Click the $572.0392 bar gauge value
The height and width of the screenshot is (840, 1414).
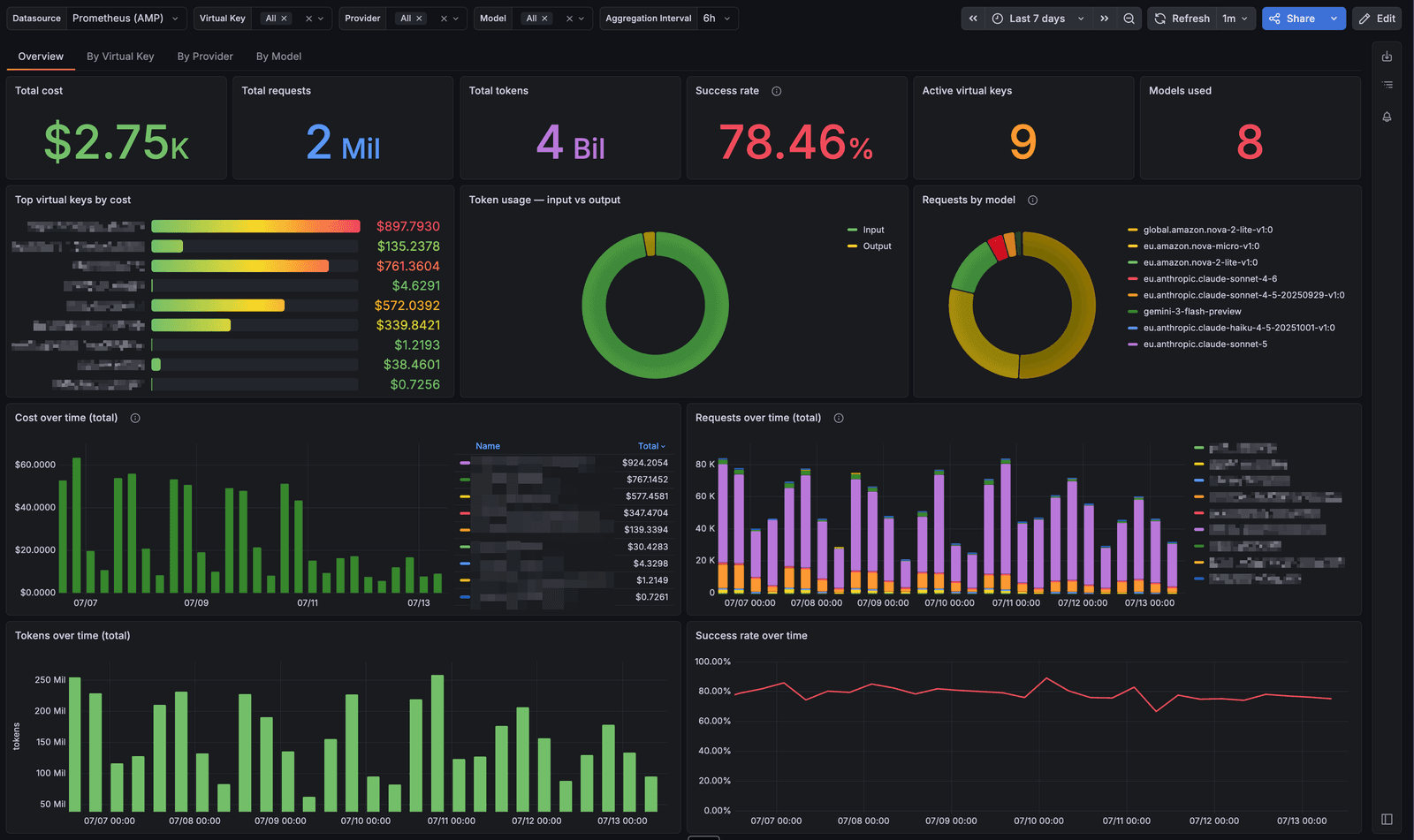click(407, 306)
